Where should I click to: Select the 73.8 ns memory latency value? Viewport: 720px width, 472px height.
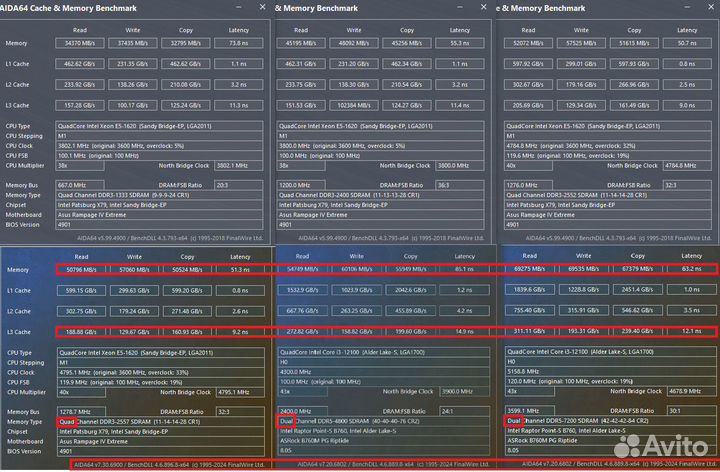point(238,43)
